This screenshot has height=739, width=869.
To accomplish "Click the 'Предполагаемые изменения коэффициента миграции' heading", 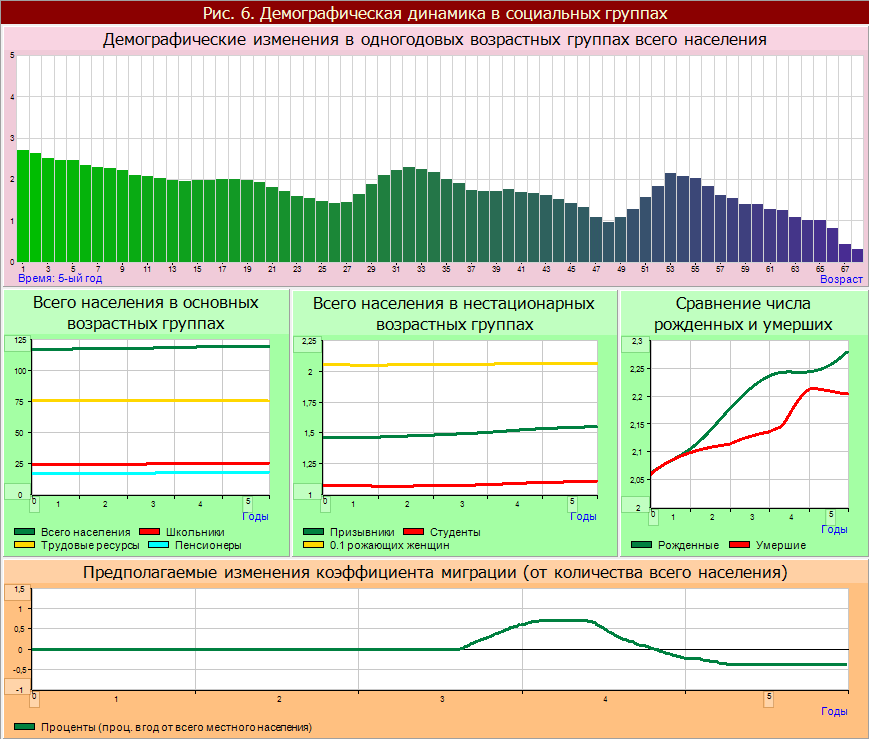I will click(x=435, y=572).
